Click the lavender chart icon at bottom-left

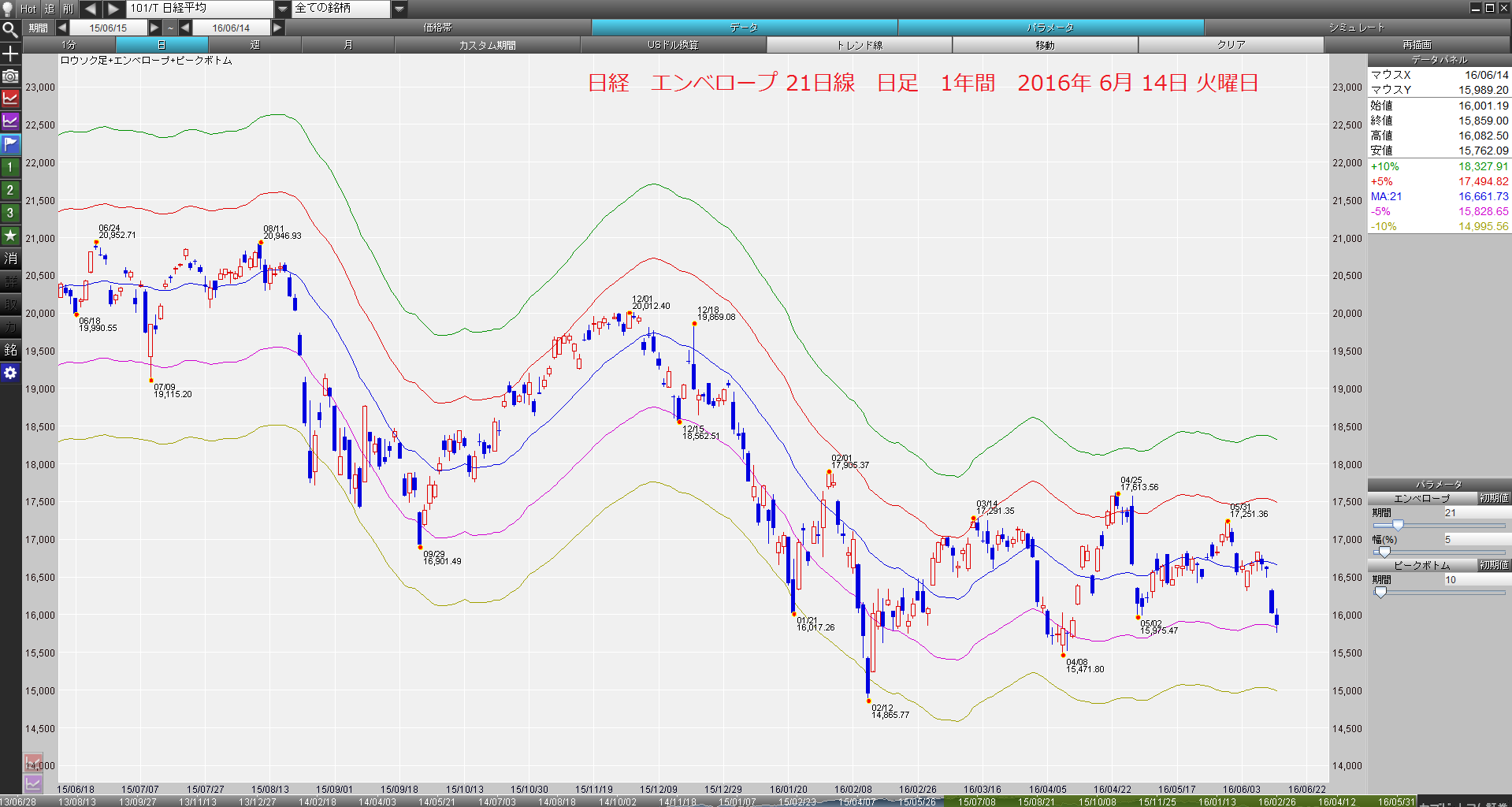tap(33, 783)
